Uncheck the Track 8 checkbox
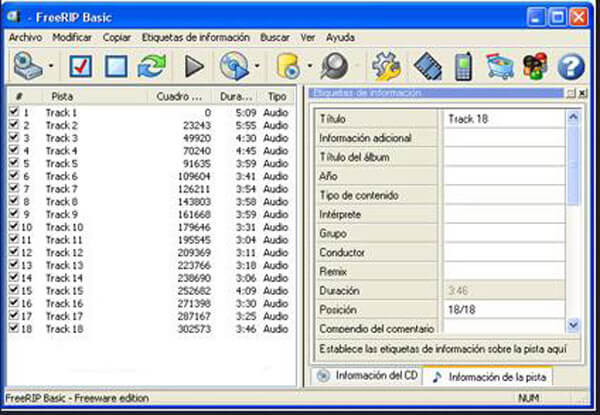The height and width of the screenshot is (415, 600). click(x=14, y=201)
